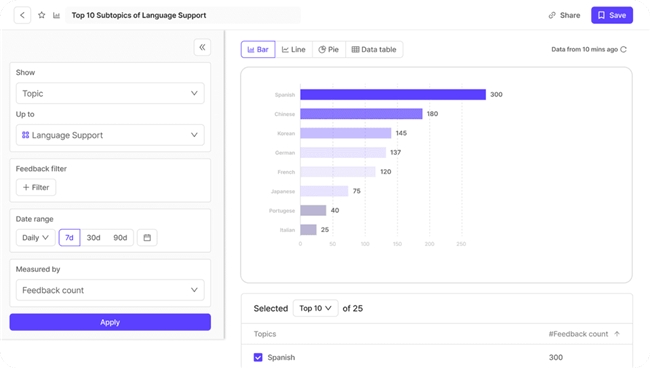Switch to the Pie chart tab
650x368 pixels.
click(328, 49)
